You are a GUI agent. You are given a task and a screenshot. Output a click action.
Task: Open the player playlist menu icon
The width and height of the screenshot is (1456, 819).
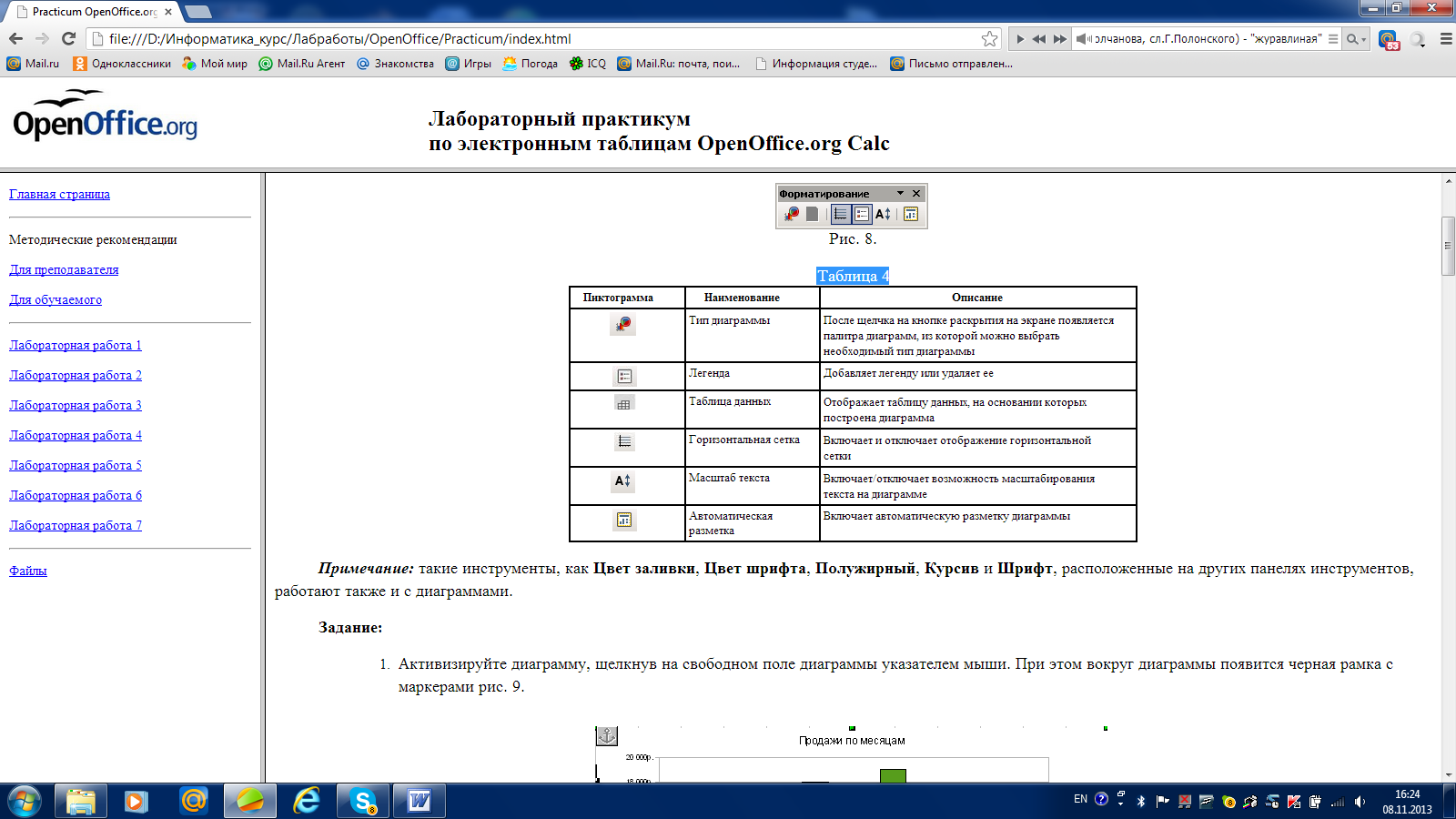[1333, 39]
